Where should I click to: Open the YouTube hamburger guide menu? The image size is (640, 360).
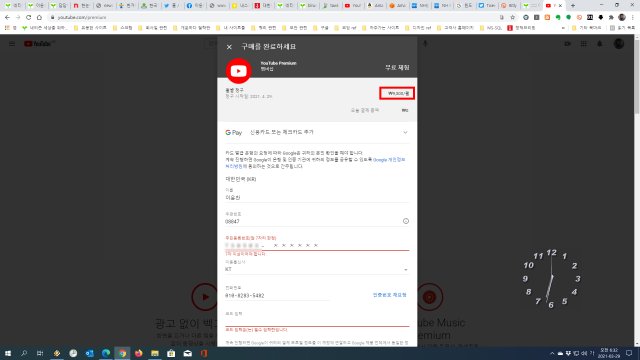click(12, 44)
